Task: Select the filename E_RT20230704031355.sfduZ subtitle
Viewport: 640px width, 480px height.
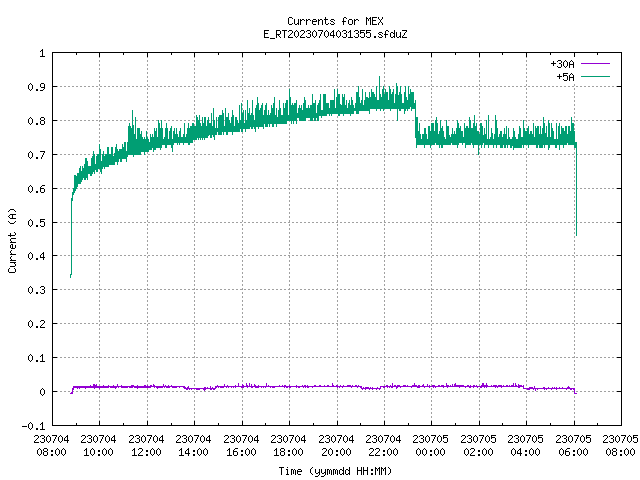Action: (335, 34)
